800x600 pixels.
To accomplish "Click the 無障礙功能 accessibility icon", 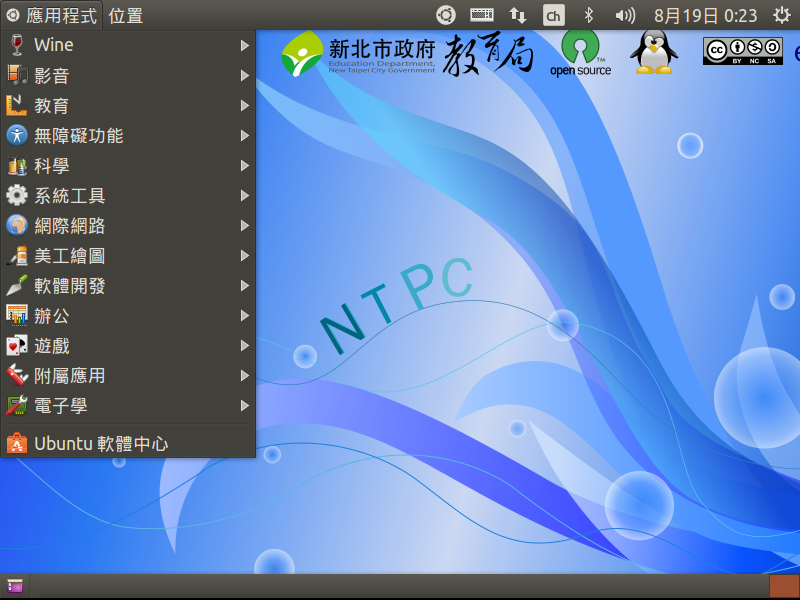I will (x=17, y=135).
